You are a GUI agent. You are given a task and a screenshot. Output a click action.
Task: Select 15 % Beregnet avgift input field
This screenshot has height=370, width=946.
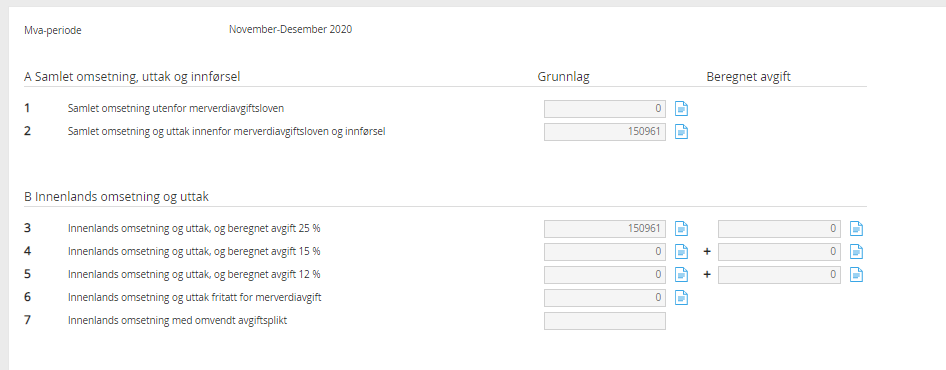[779, 252]
